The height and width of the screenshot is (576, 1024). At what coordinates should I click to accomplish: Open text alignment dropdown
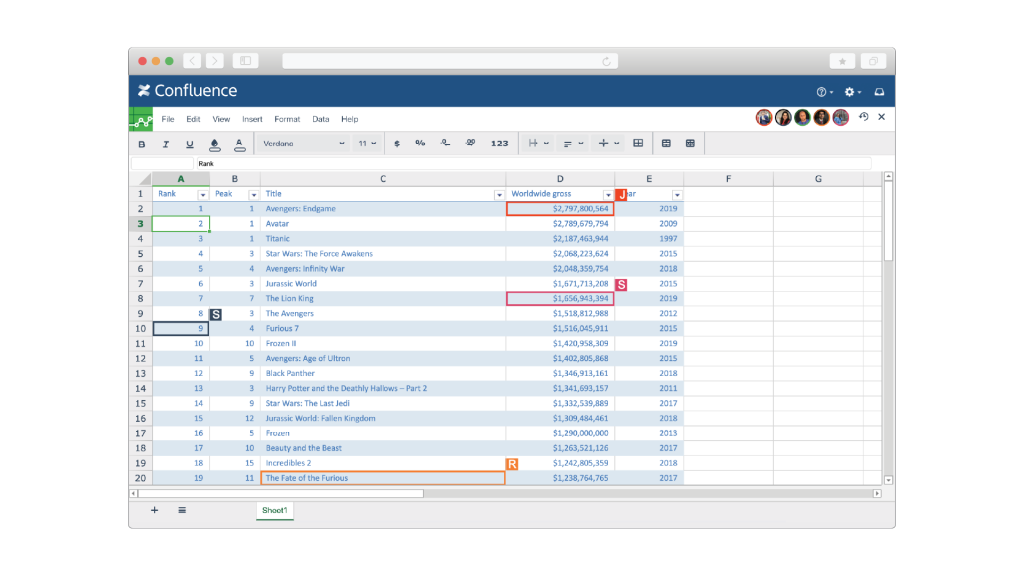point(573,144)
